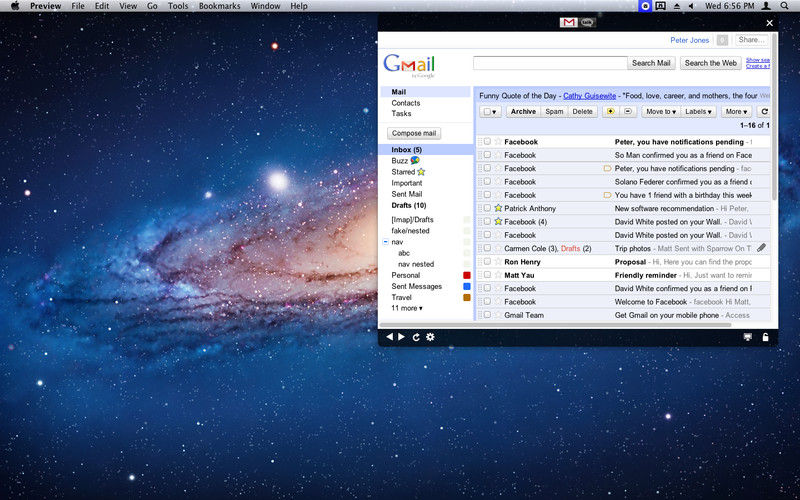
Task: Unstar the Patrick Anthony message
Action: [498, 208]
